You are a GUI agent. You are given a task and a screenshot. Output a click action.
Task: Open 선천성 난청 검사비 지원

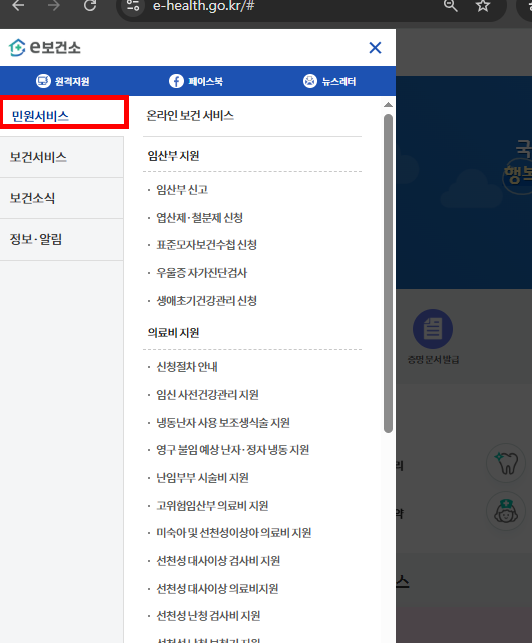click(x=208, y=616)
